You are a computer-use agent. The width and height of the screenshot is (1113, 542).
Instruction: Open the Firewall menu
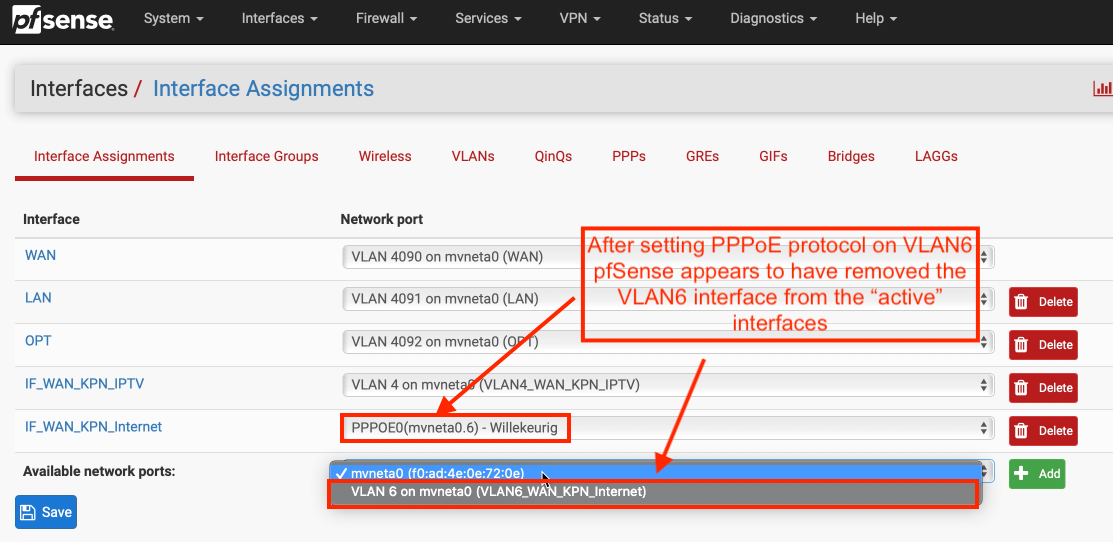(386, 18)
